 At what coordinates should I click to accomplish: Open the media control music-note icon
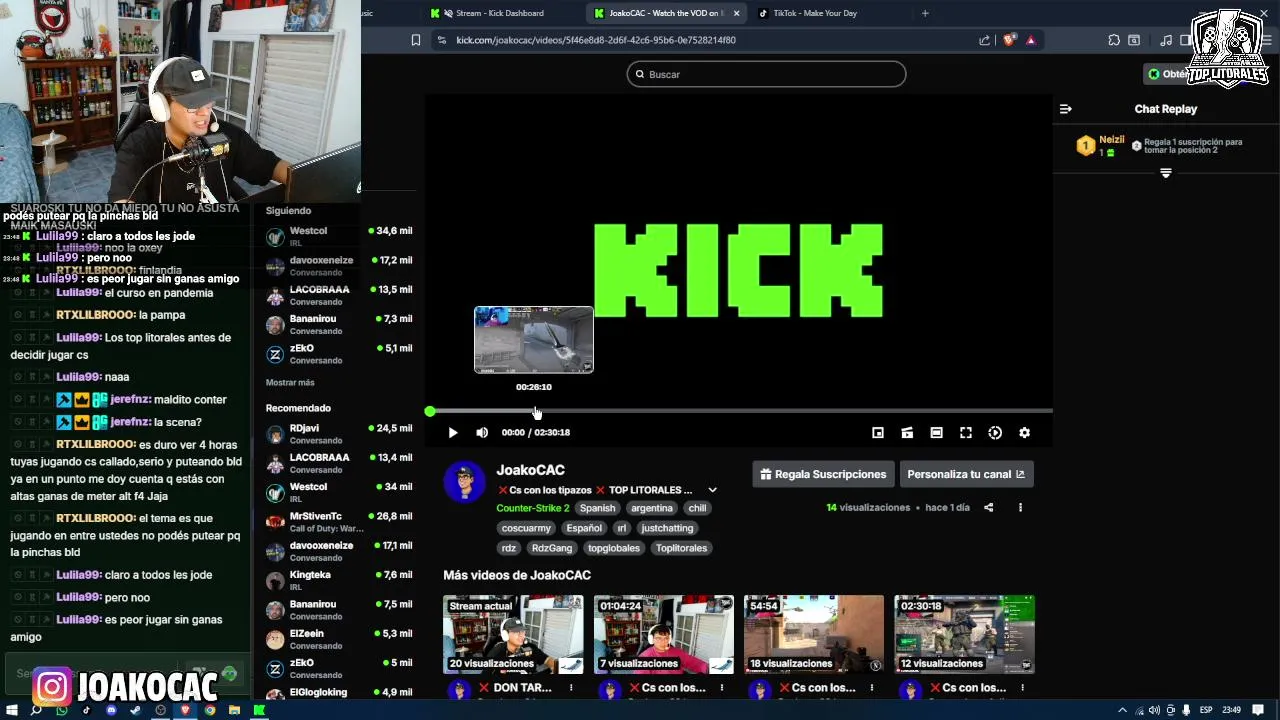[1166, 40]
